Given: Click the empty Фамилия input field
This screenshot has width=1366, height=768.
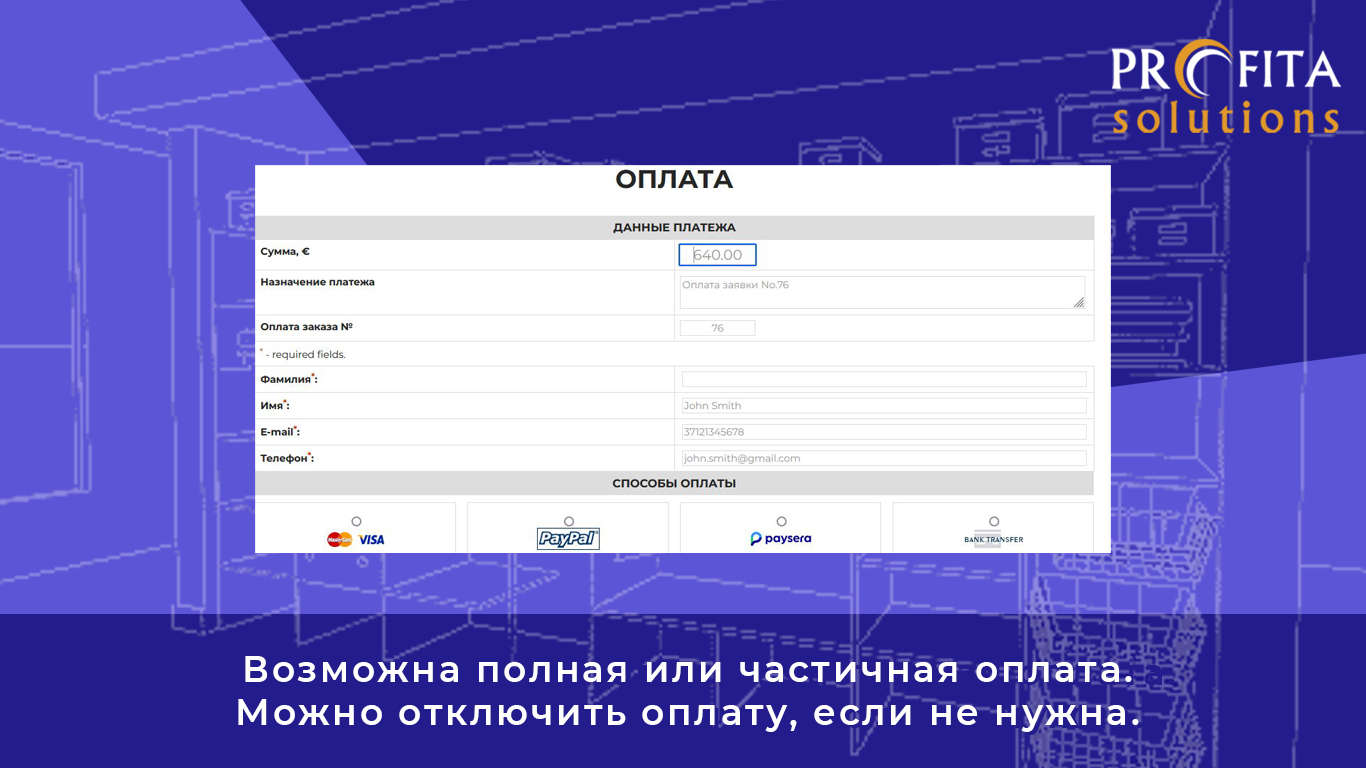Looking at the screenshot, I should point(883,379).
